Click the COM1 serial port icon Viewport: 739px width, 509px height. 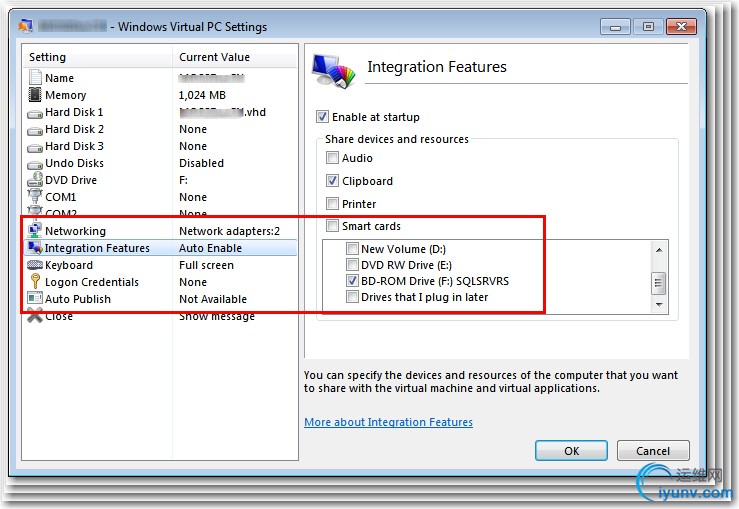tap(35, 196)
